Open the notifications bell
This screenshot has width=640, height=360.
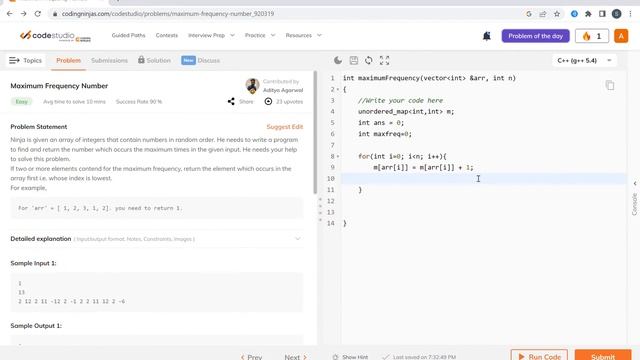click(487, 36)
